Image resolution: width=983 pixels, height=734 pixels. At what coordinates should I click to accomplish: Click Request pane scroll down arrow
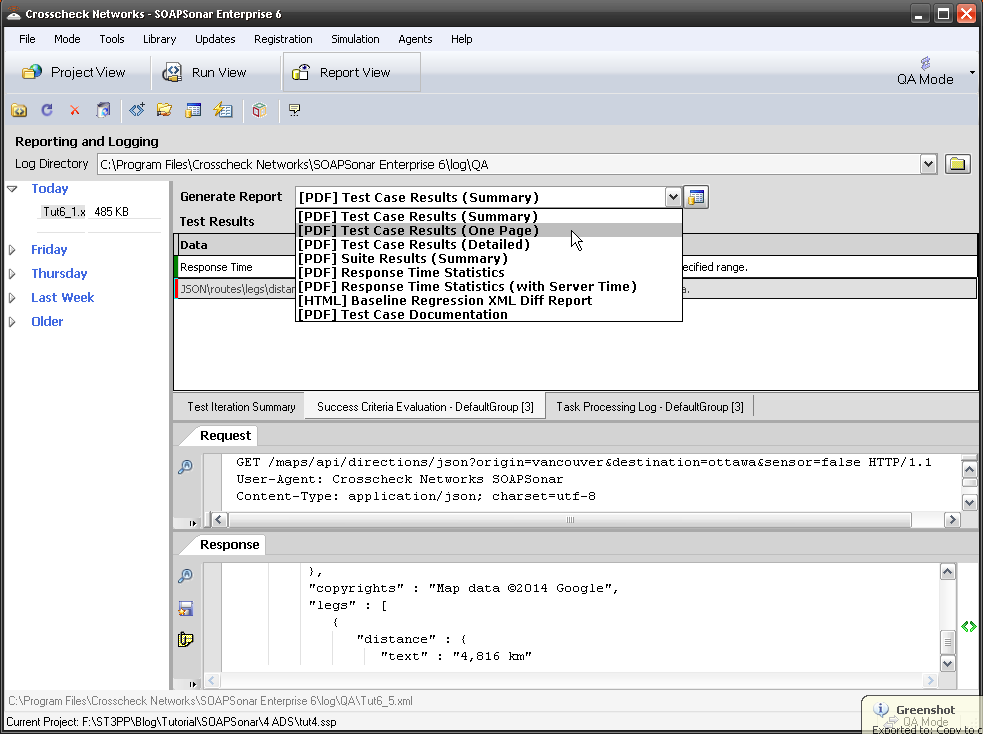(969, 502)
